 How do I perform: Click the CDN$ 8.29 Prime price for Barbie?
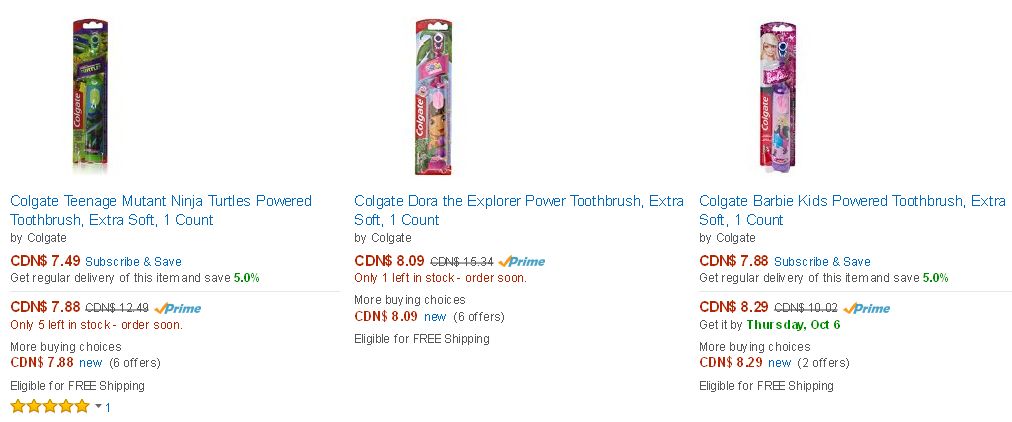coord(734,307)
